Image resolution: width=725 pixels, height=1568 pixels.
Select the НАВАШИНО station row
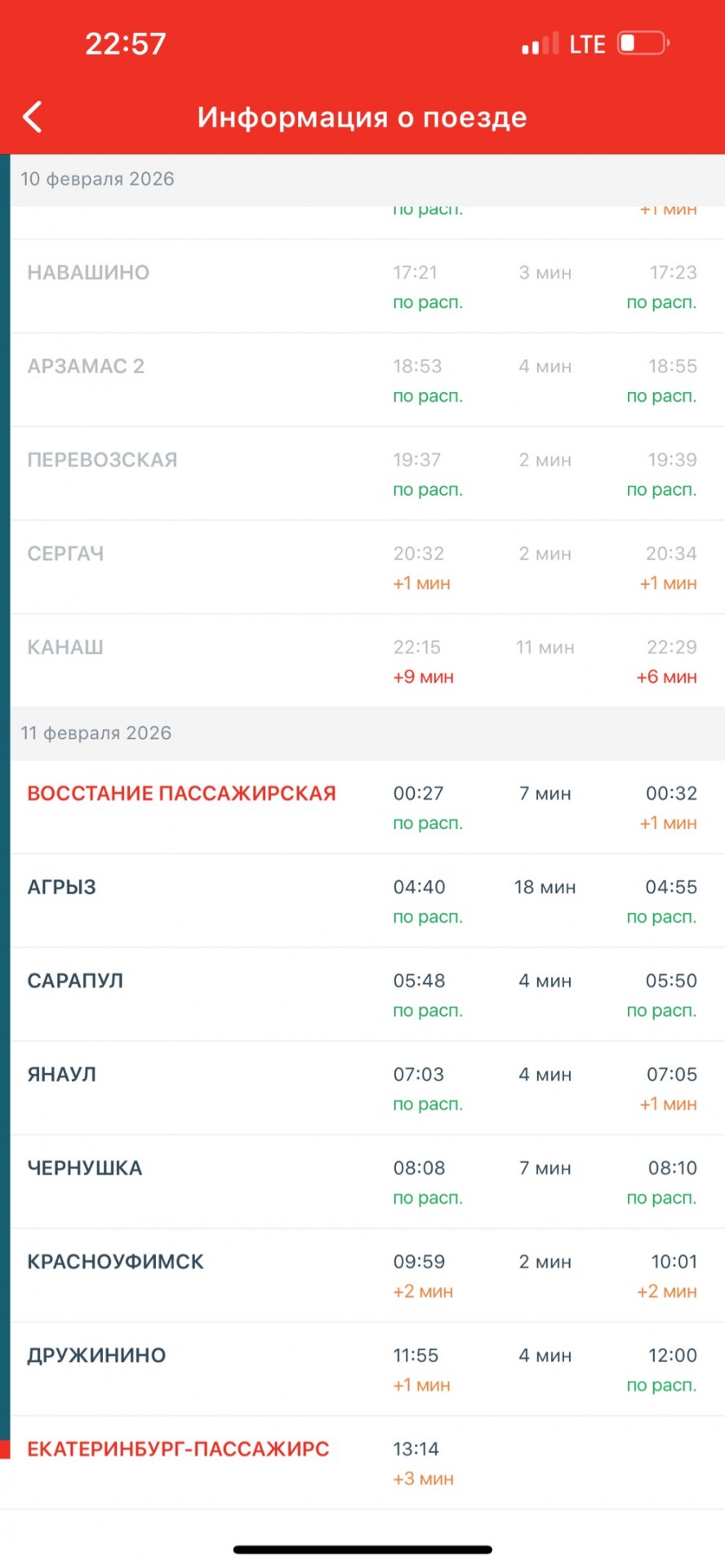click(367, 286)
